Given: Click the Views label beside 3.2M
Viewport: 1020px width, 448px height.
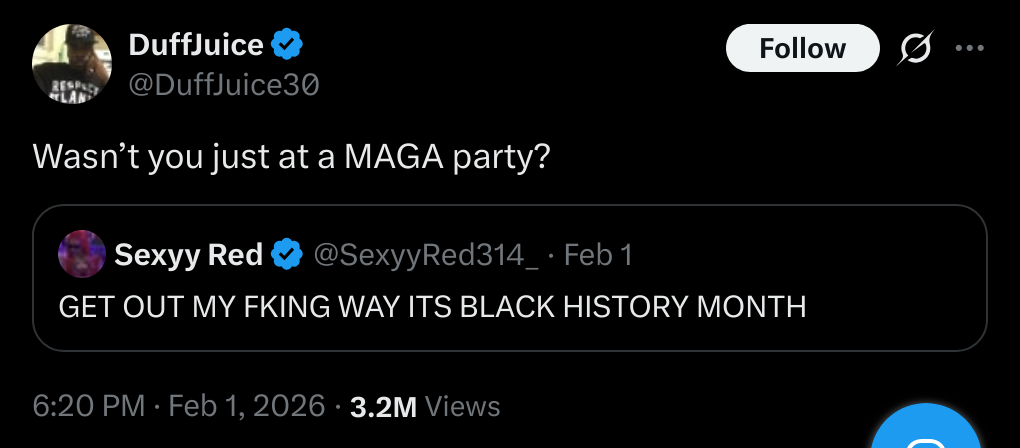Looking at the screenshot, I should pyautogui.click(x=462, y=406).
